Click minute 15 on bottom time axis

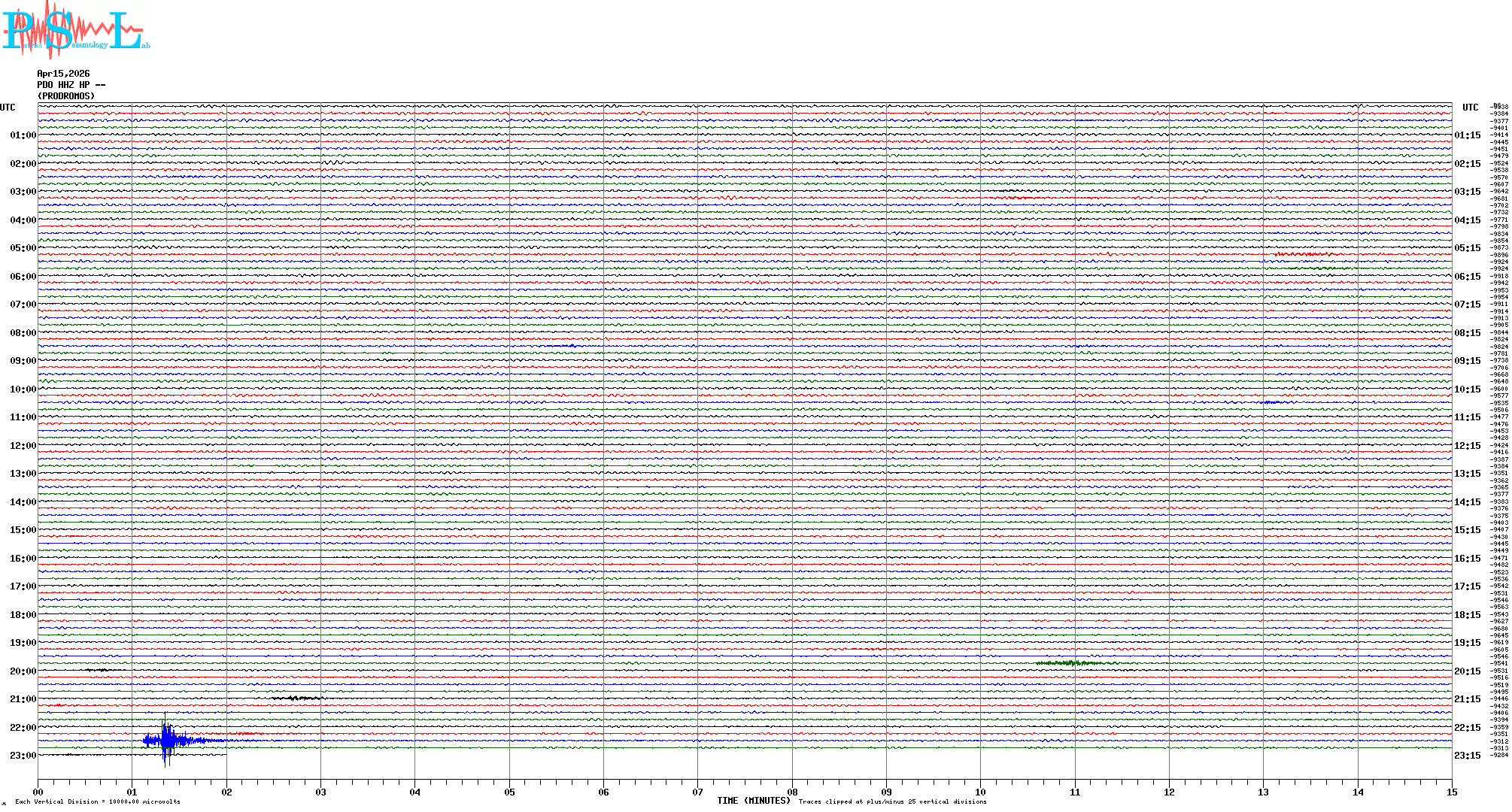[x=1451, y=792]
